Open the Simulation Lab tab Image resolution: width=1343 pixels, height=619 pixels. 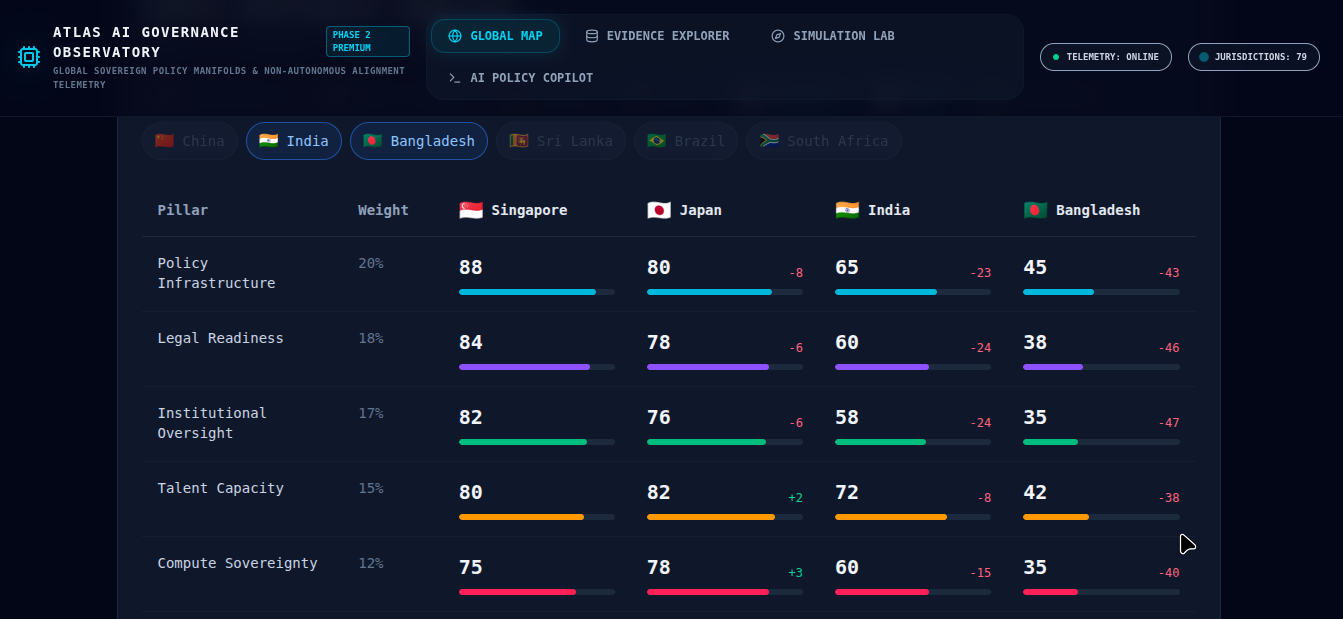point(833,36)
